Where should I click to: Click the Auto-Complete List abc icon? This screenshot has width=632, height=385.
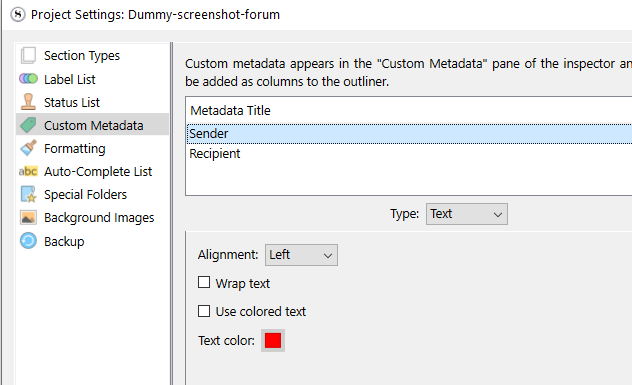[x=28, y=171]
